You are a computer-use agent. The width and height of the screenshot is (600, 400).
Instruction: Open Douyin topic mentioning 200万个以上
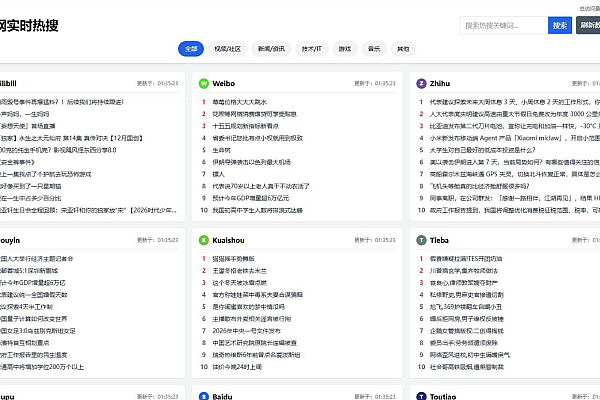click(42, 367)
